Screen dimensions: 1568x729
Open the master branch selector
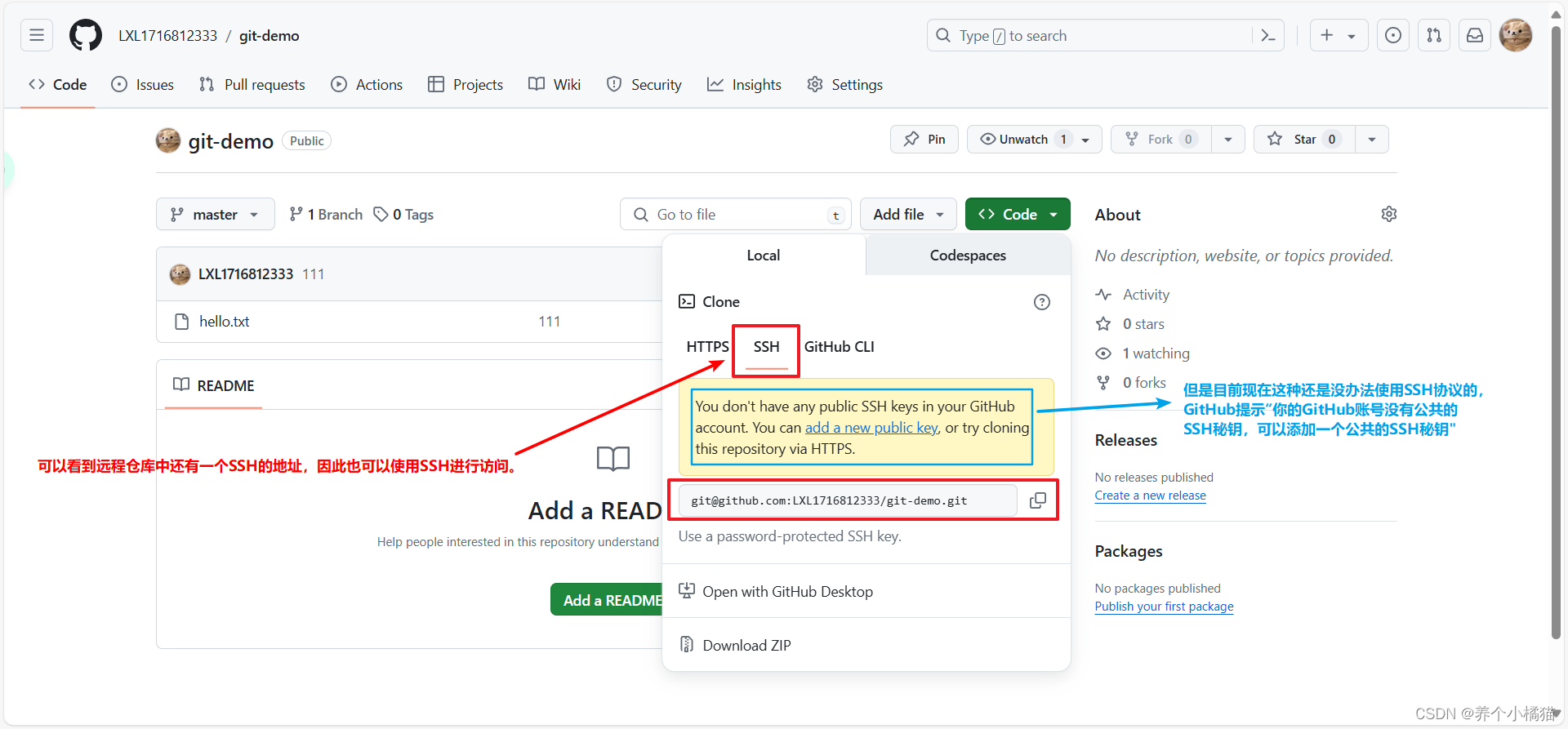(216, 215)
